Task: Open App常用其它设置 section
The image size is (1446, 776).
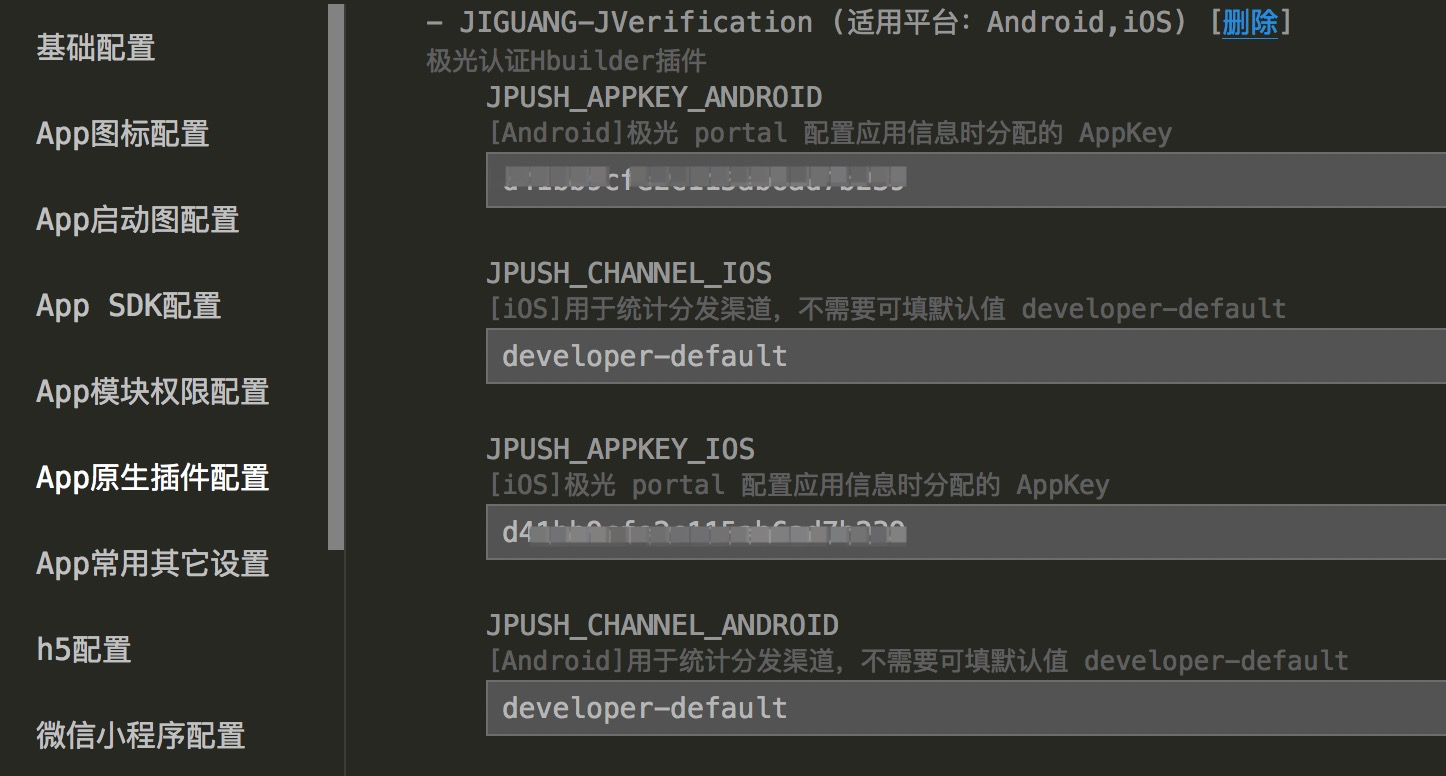Action: (x=153, y=563)
